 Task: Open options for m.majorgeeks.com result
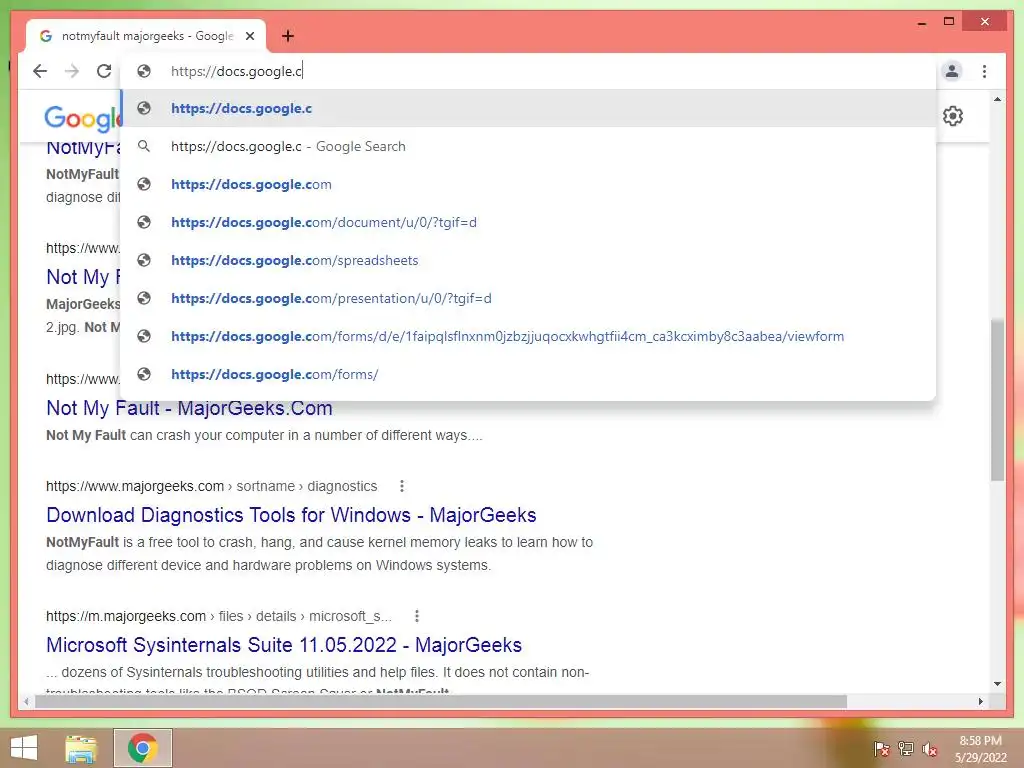coord(417,616)
